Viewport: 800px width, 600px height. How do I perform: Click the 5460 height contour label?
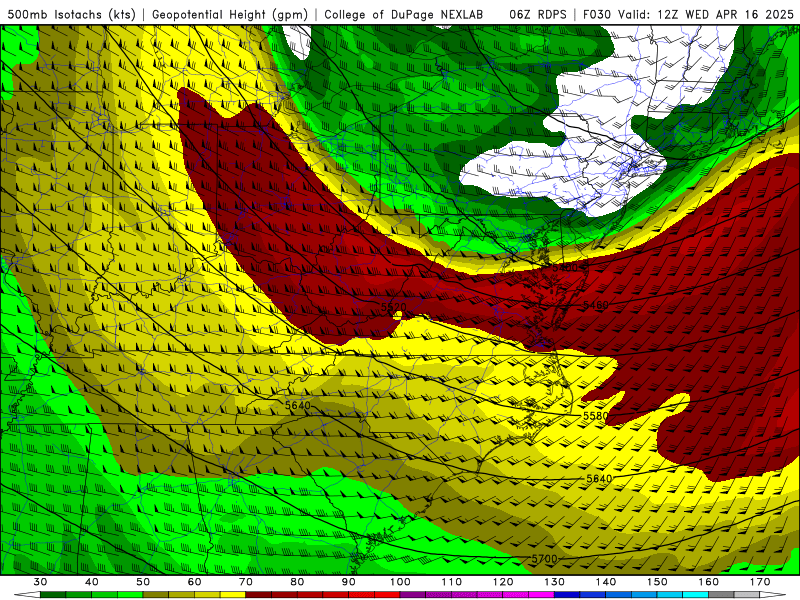click(596, 305)
